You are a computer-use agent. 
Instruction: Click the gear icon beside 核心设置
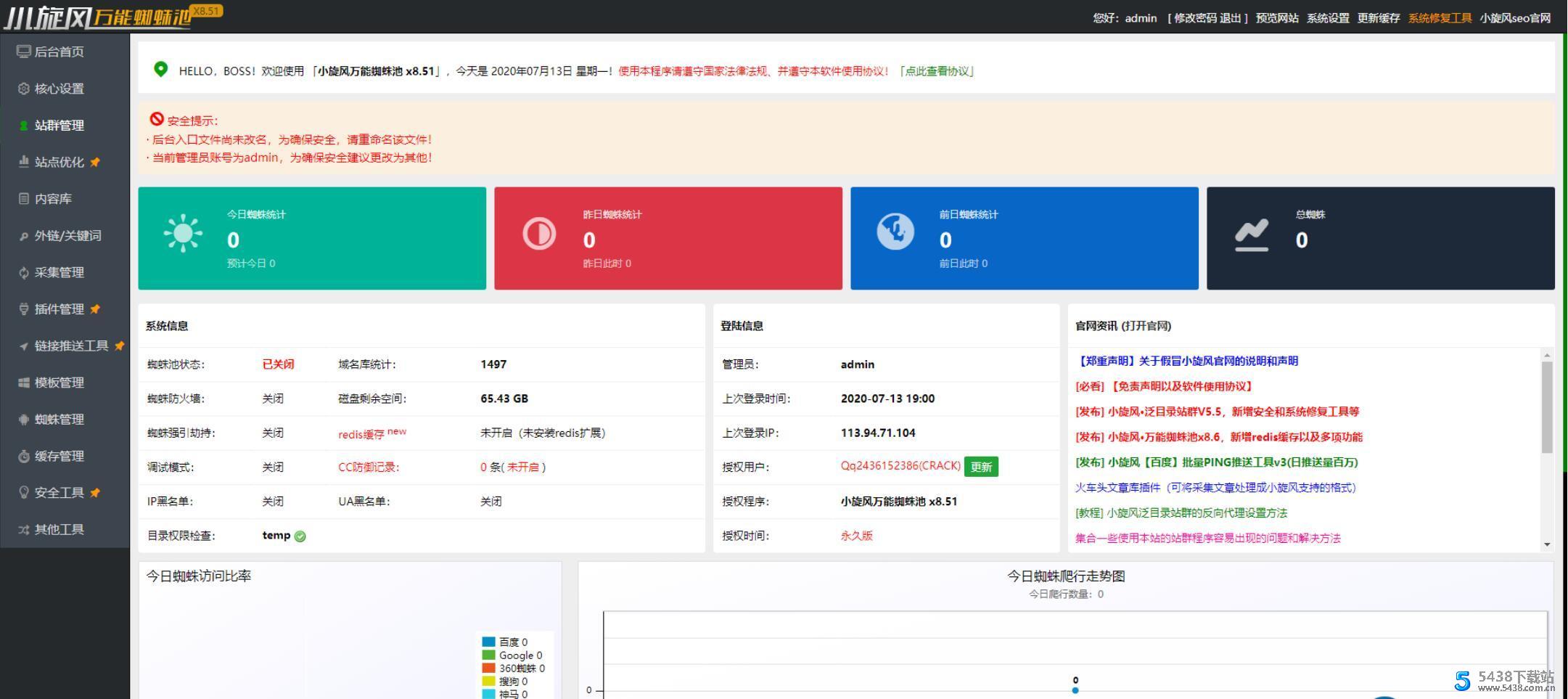coord(24,89)
